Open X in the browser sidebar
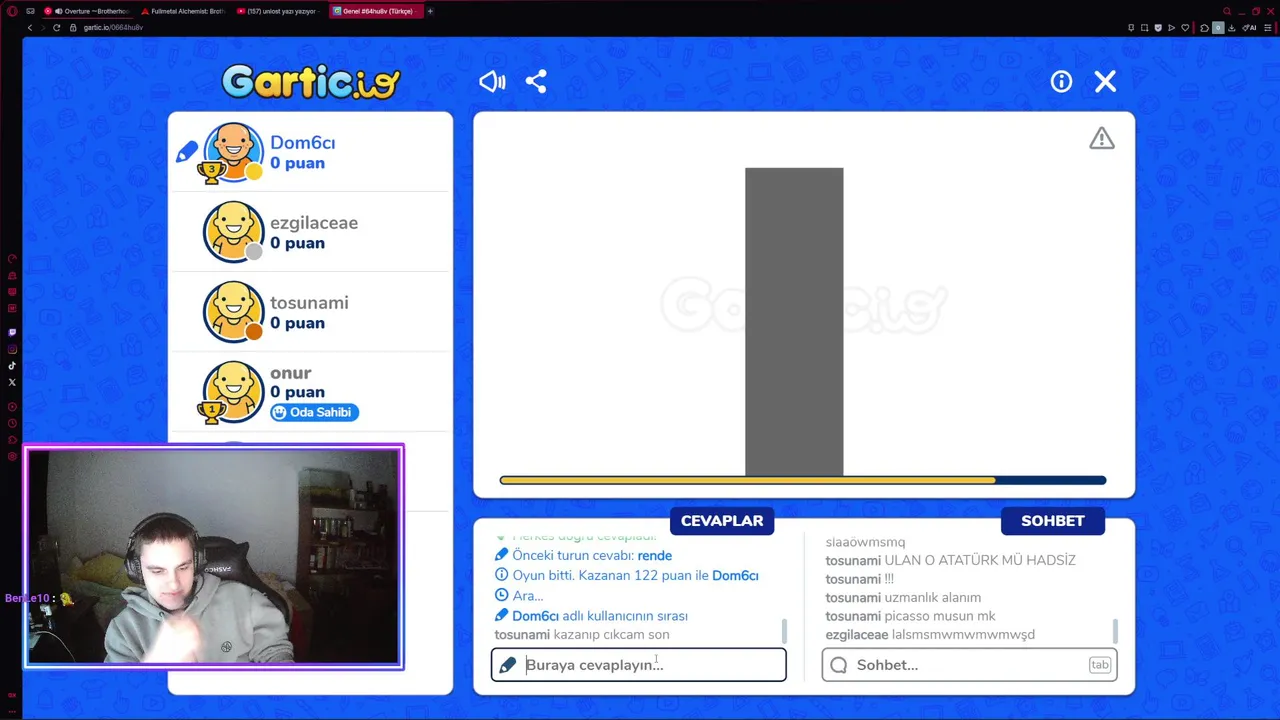This screenshot has height=720, width=1280. pos(12,382)
